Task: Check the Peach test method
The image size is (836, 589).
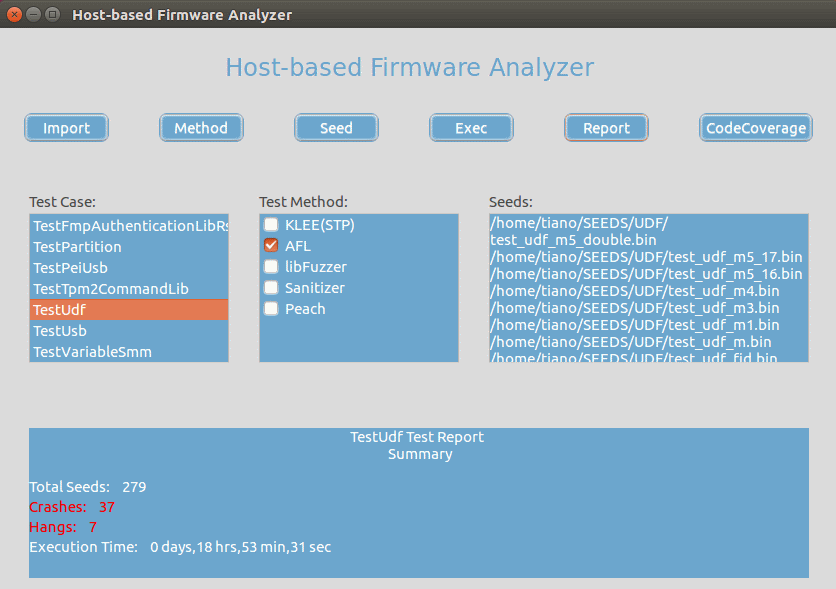Action: click(x=271, y=309)
